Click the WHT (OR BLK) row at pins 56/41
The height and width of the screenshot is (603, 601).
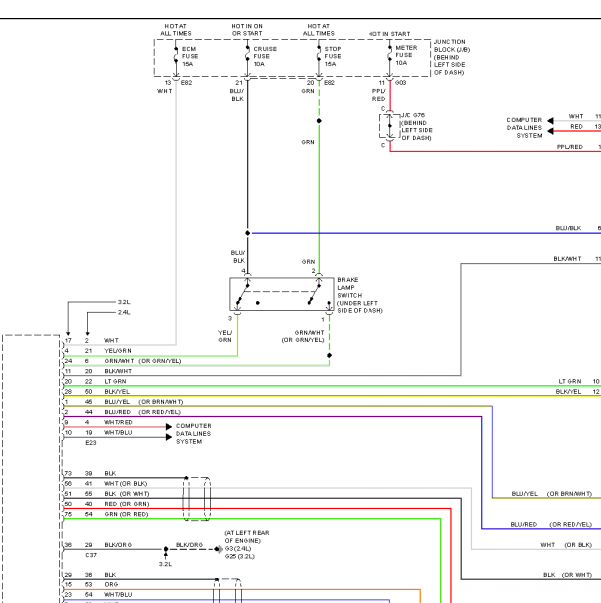pyautogui.click(x=106, y=483)
